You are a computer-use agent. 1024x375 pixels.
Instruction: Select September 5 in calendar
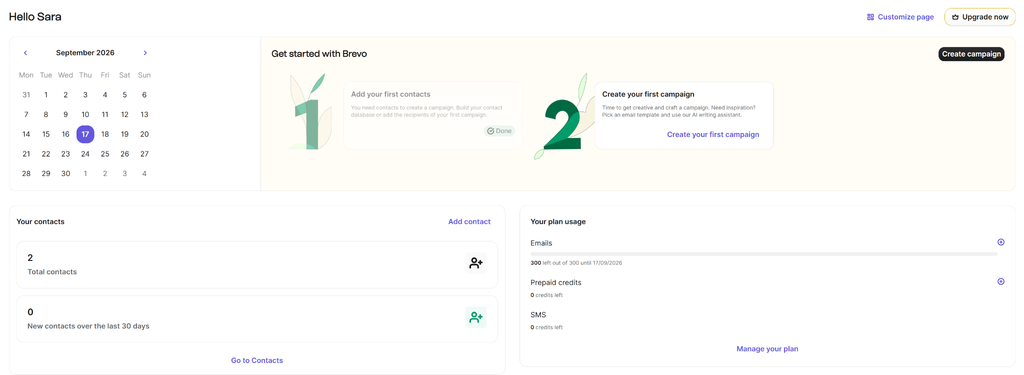(125, 95)
